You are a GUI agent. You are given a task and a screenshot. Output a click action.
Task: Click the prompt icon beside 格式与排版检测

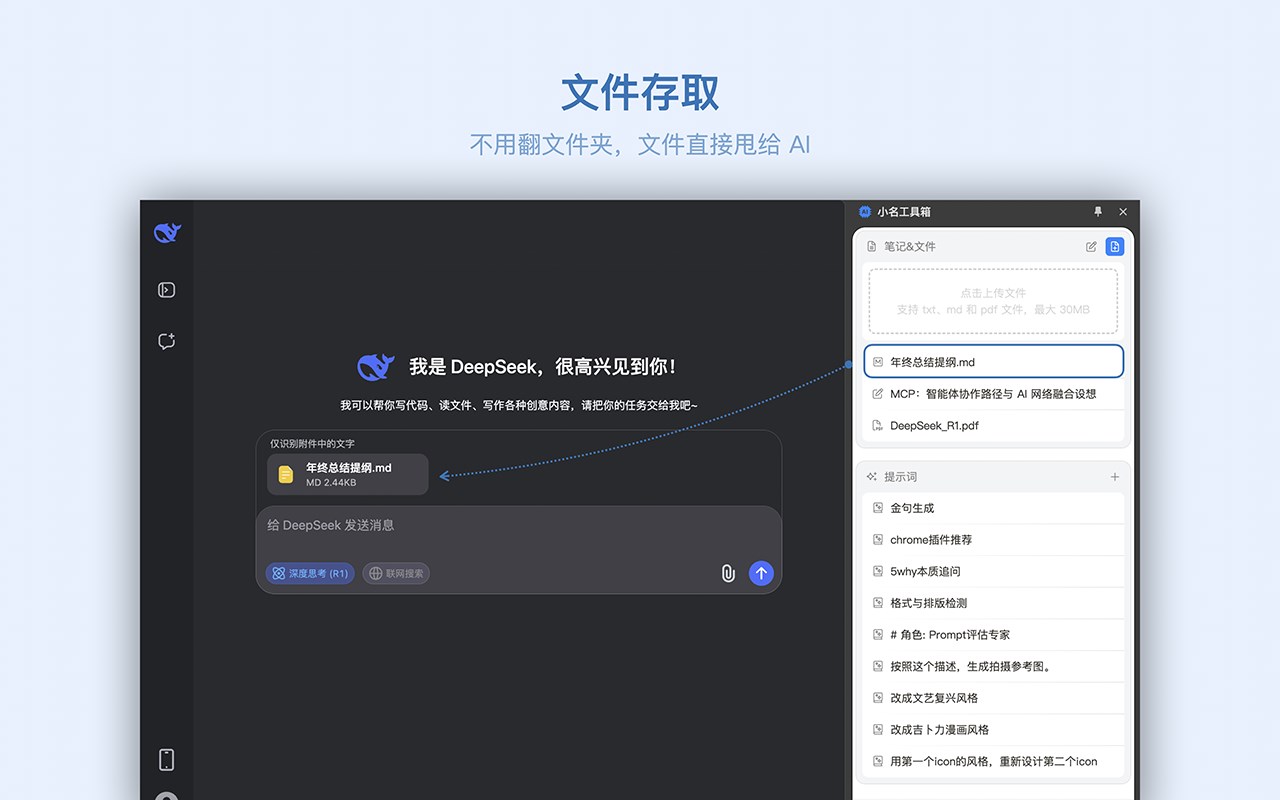878,603
